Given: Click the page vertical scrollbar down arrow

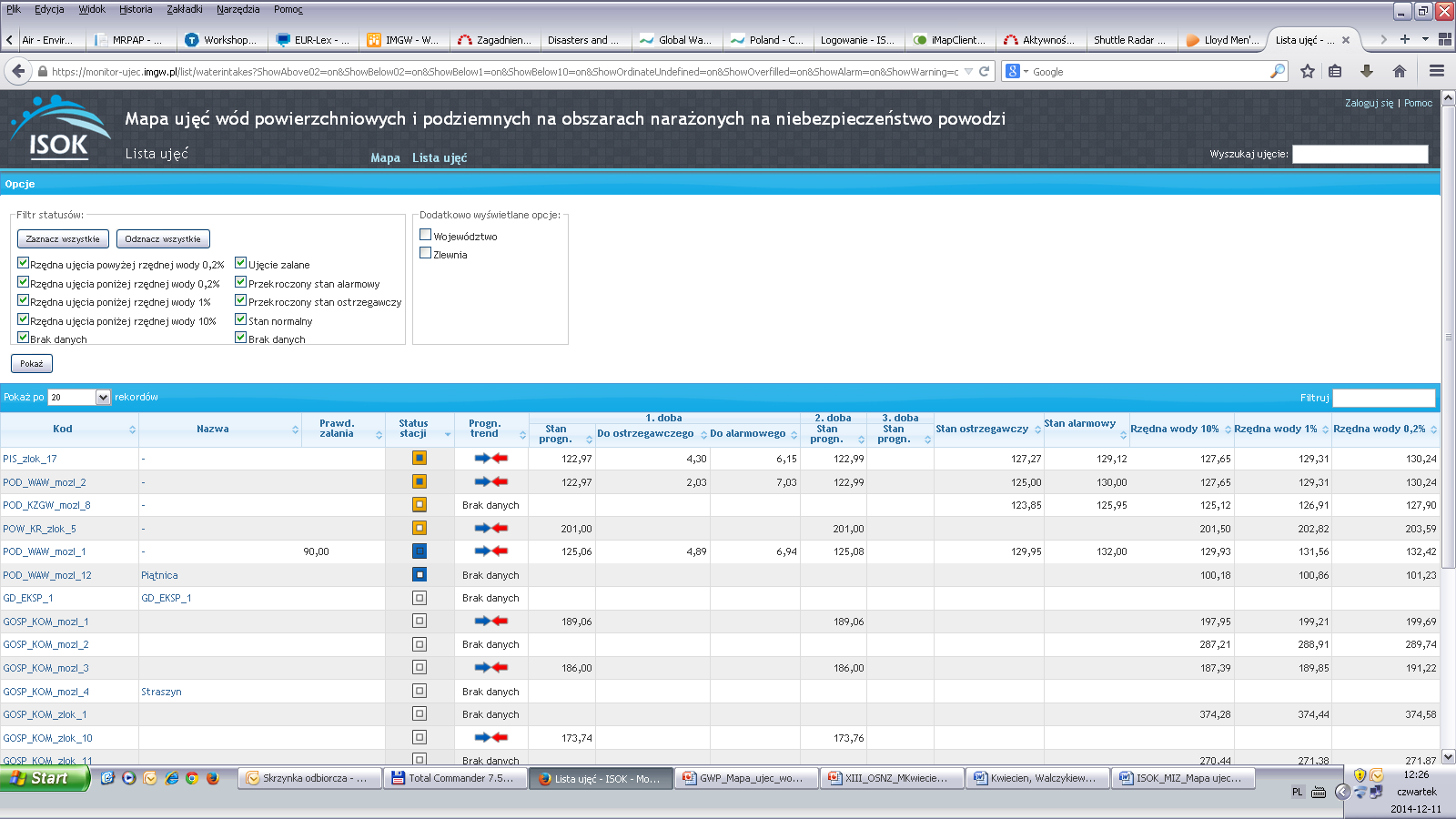Looking at the screenshot, I should click(1448, 756).
